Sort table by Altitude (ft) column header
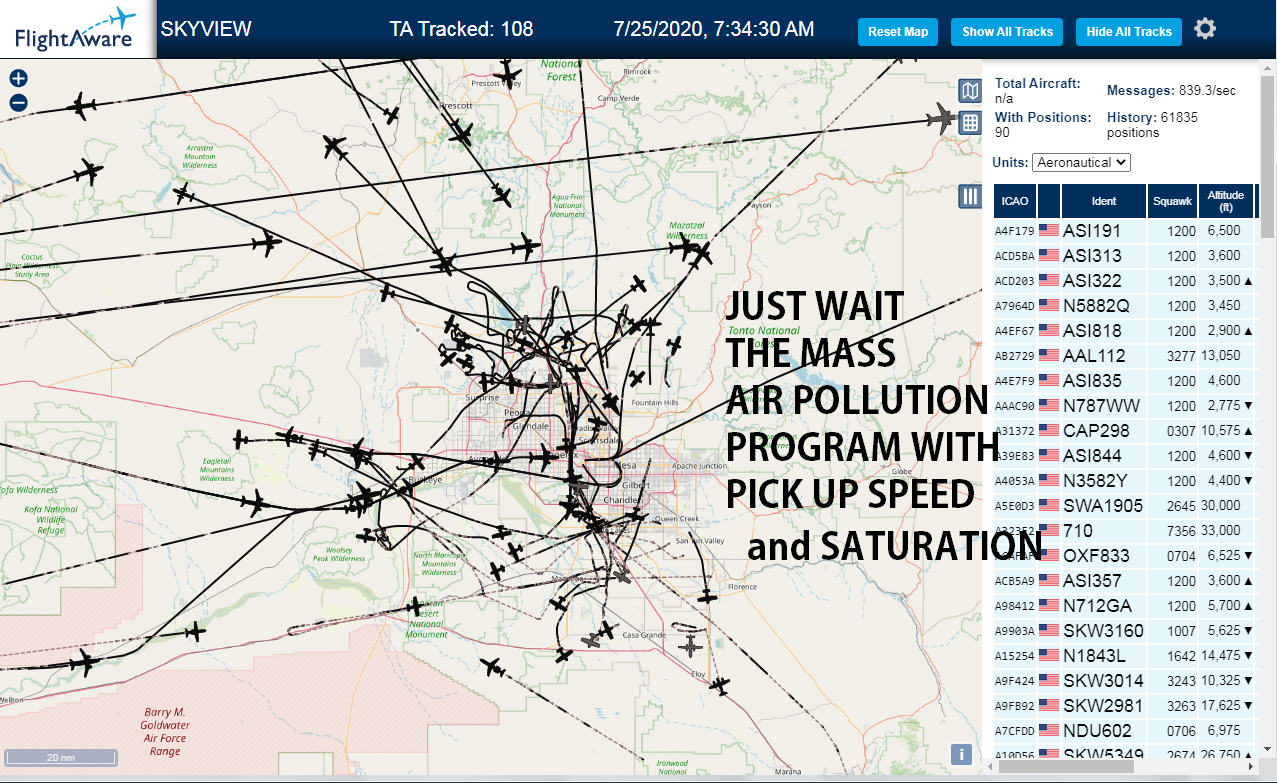The height and width of the screenshot is (783, 1277). [1225, 201]
